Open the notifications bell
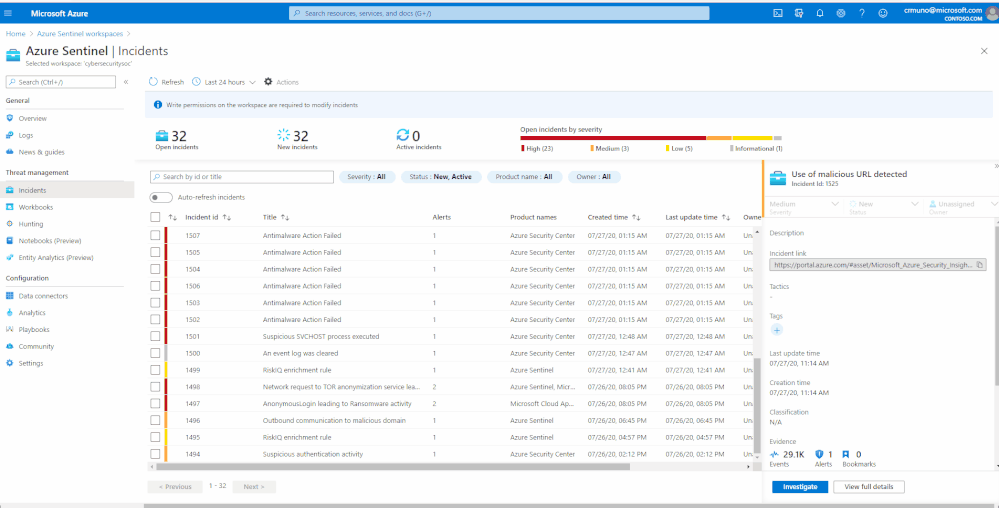The image size is (999, 508). pos(820,13)
